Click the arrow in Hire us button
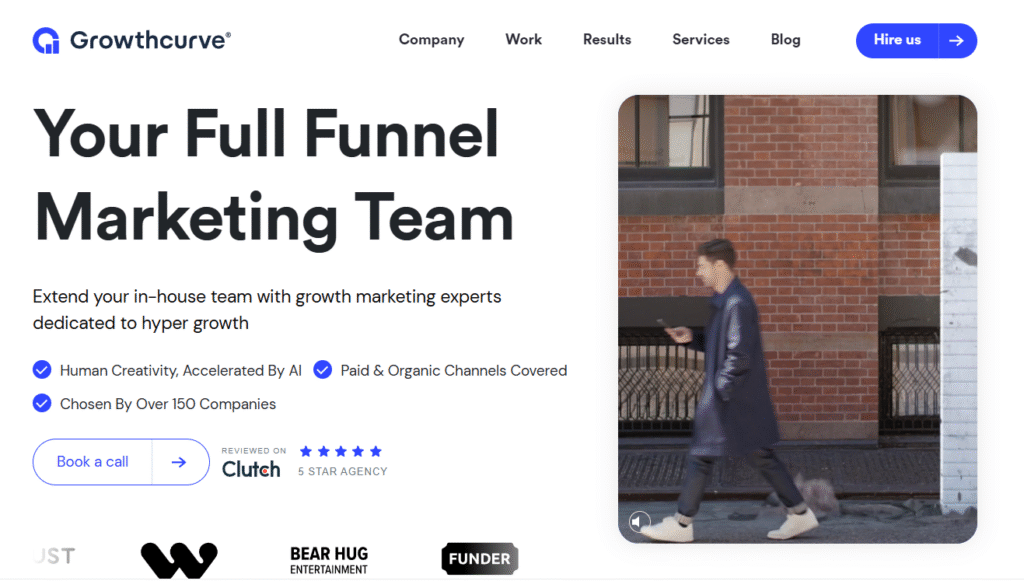 coord(956,40)
